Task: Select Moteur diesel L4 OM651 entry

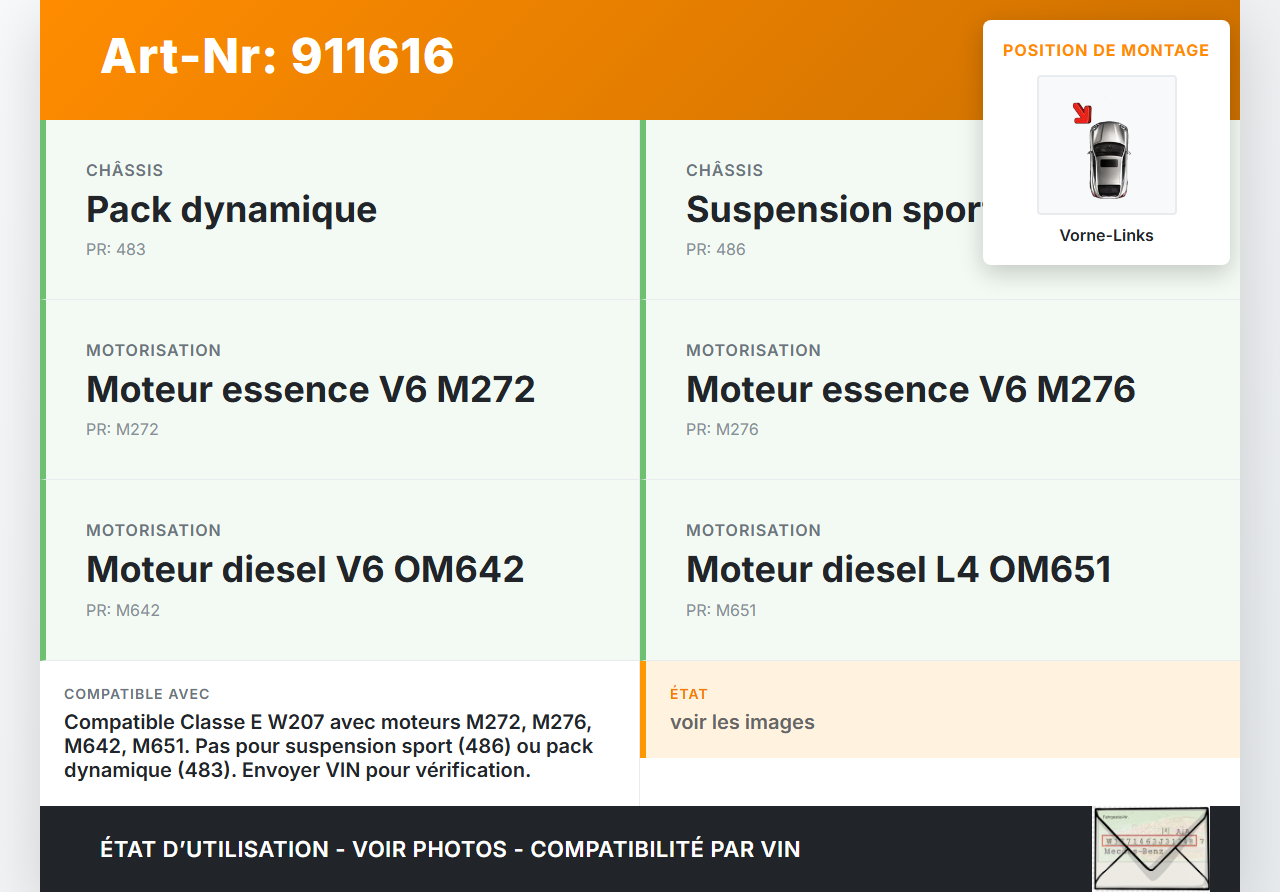Action: pyautogui.click(x=899, y=569)
